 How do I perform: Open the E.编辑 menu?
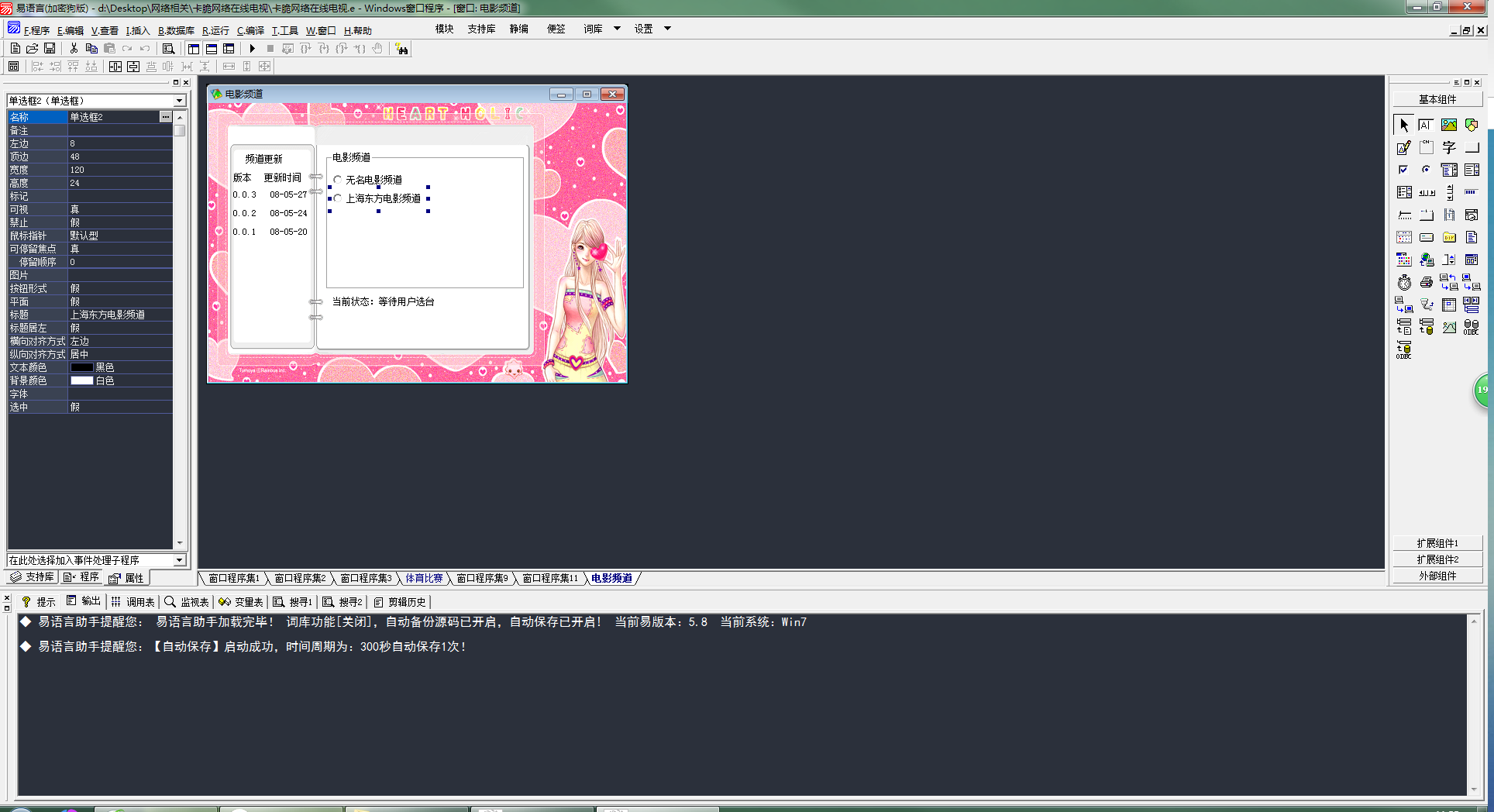click(x=71, y=30)
